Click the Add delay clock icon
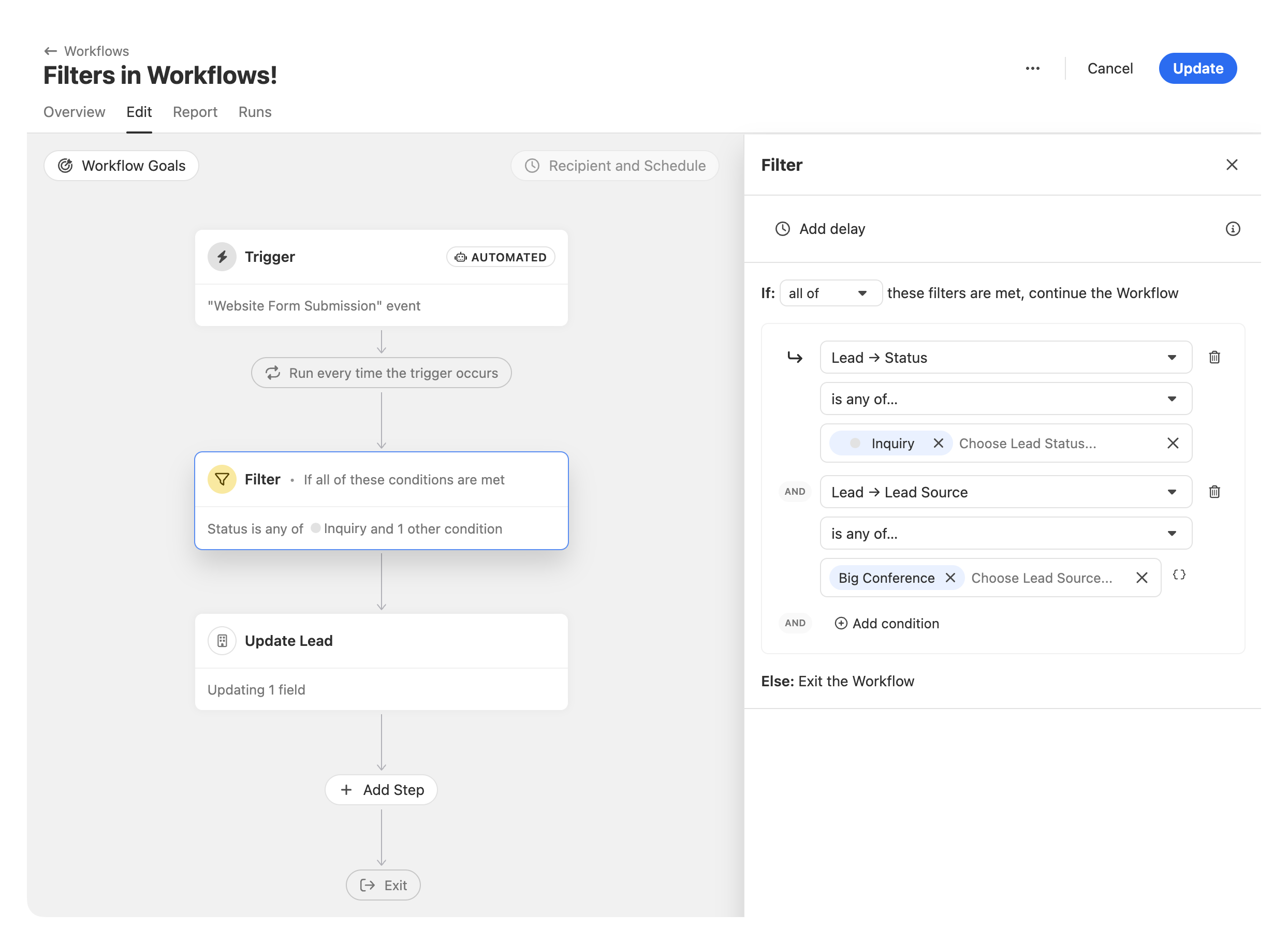1288x944 pixels. point(782,229)
